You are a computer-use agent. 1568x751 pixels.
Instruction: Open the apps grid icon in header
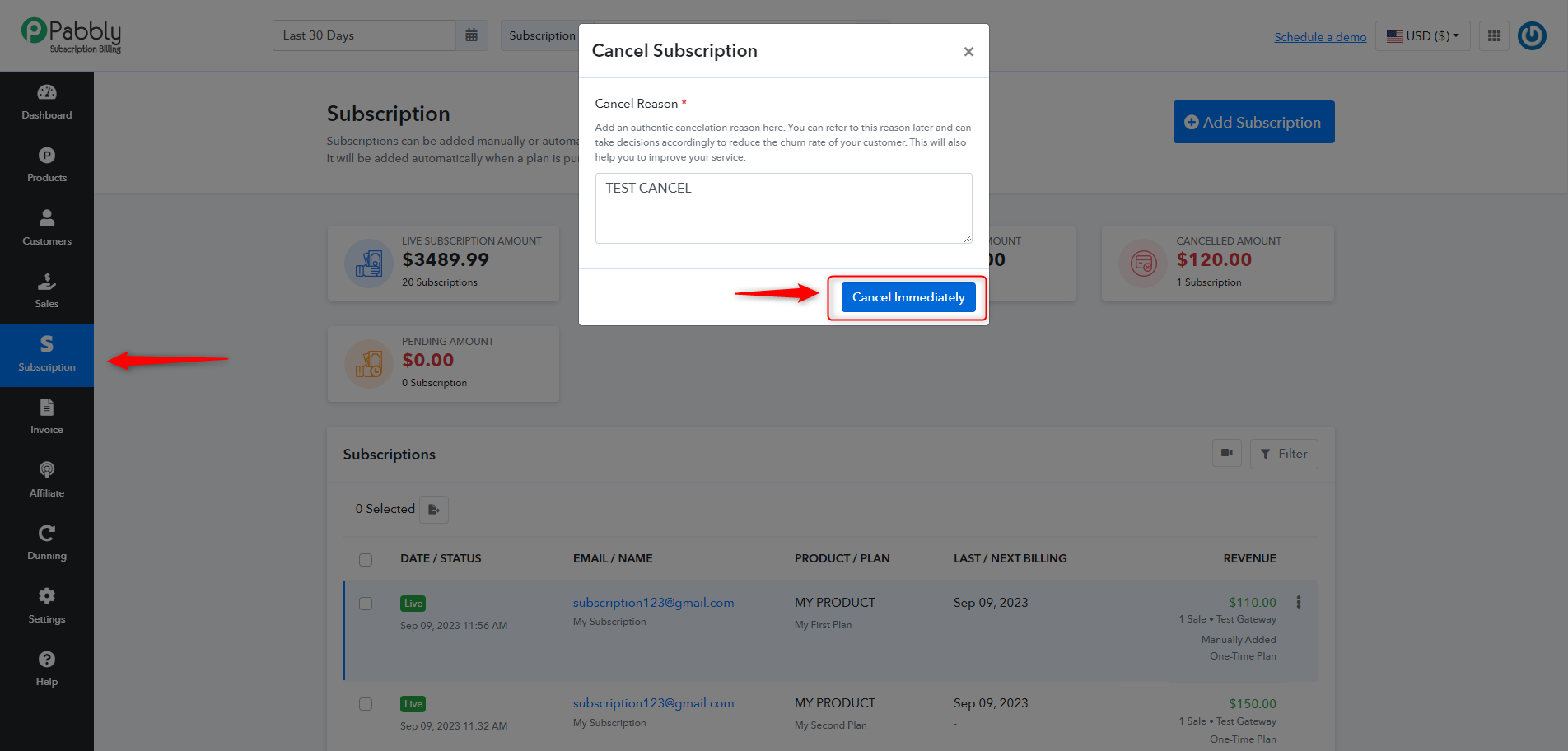coord(1494,35)
